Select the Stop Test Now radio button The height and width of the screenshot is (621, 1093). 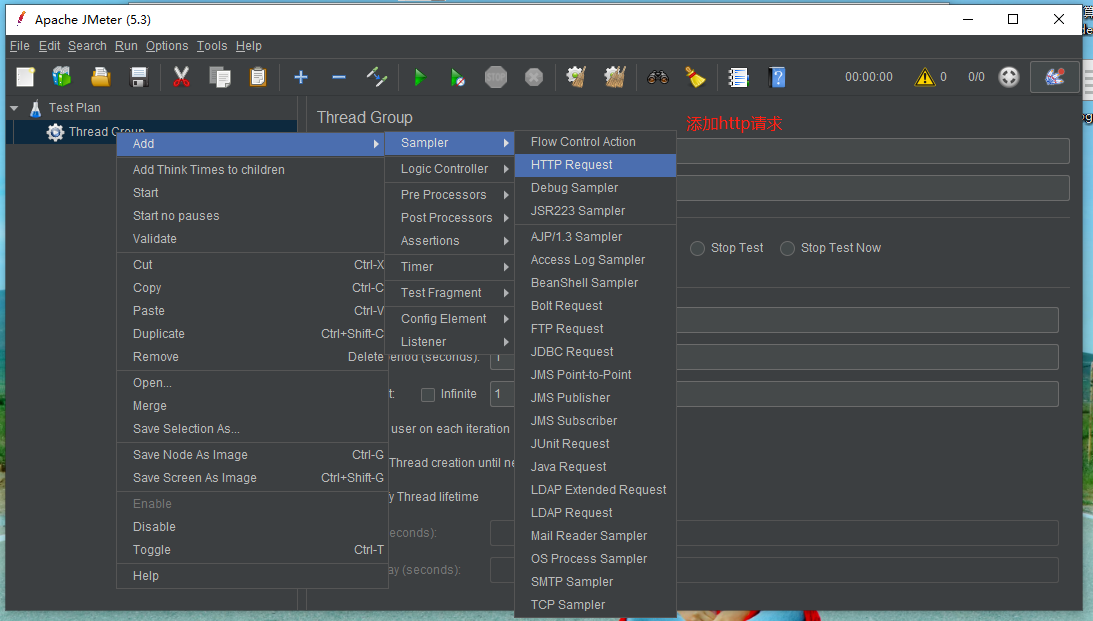pos(788,248)
